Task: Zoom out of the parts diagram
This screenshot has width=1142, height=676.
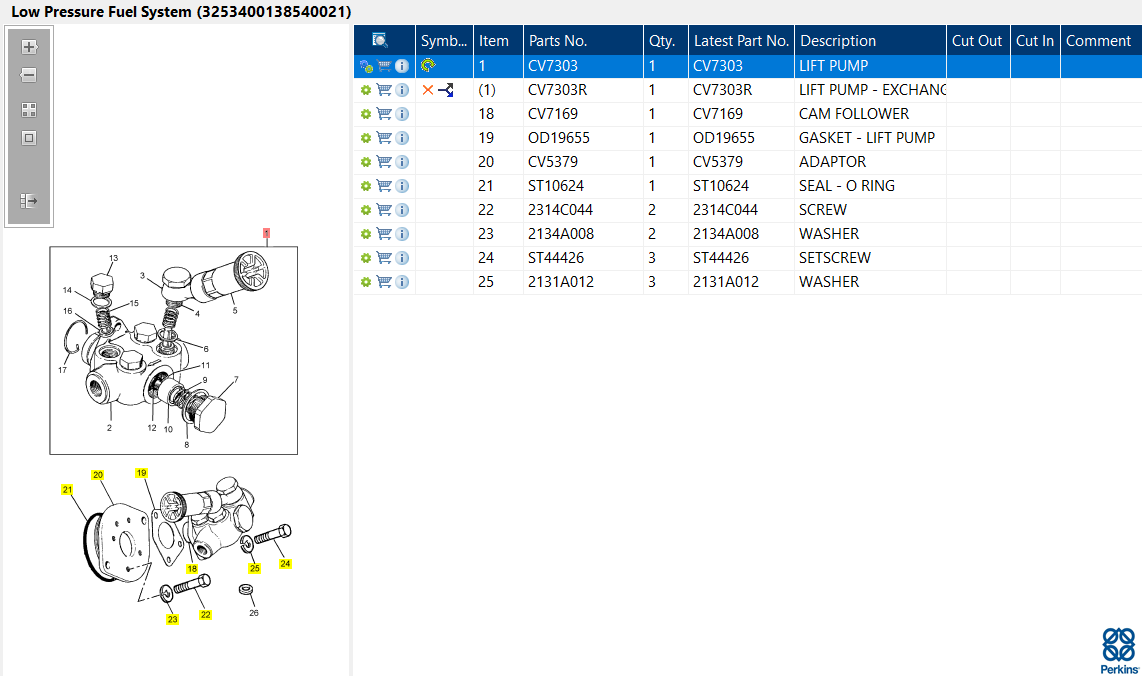Action: [x=29, y=75]
